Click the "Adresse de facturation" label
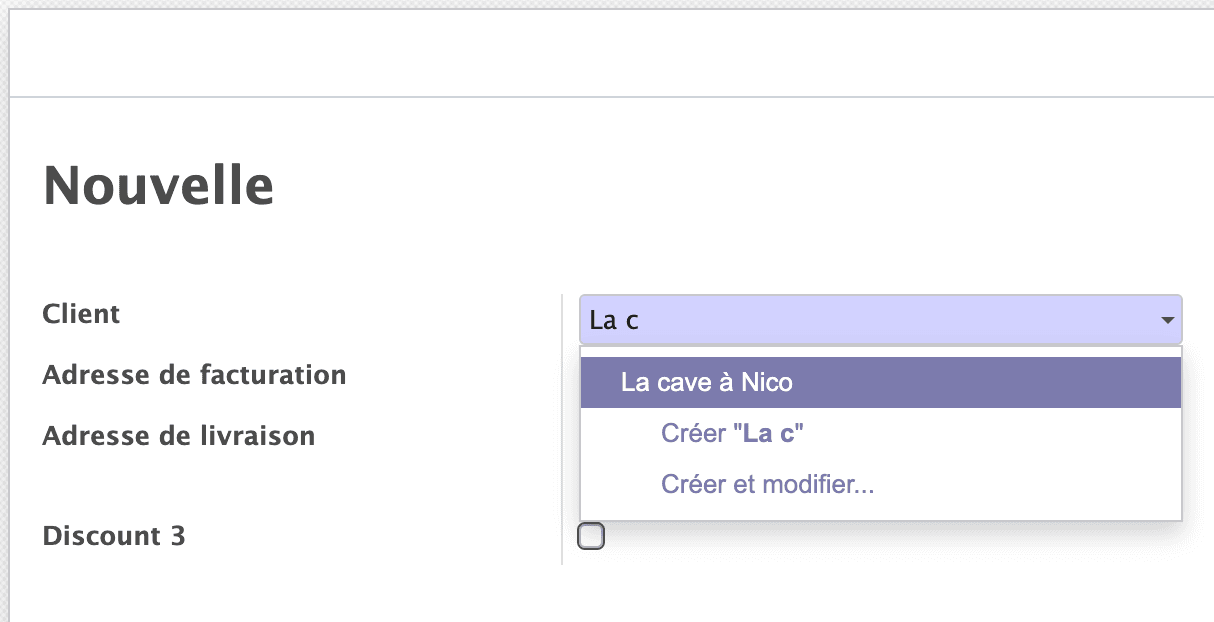The height and width of the screenshot is (622, 1214). tap(194, 375)
